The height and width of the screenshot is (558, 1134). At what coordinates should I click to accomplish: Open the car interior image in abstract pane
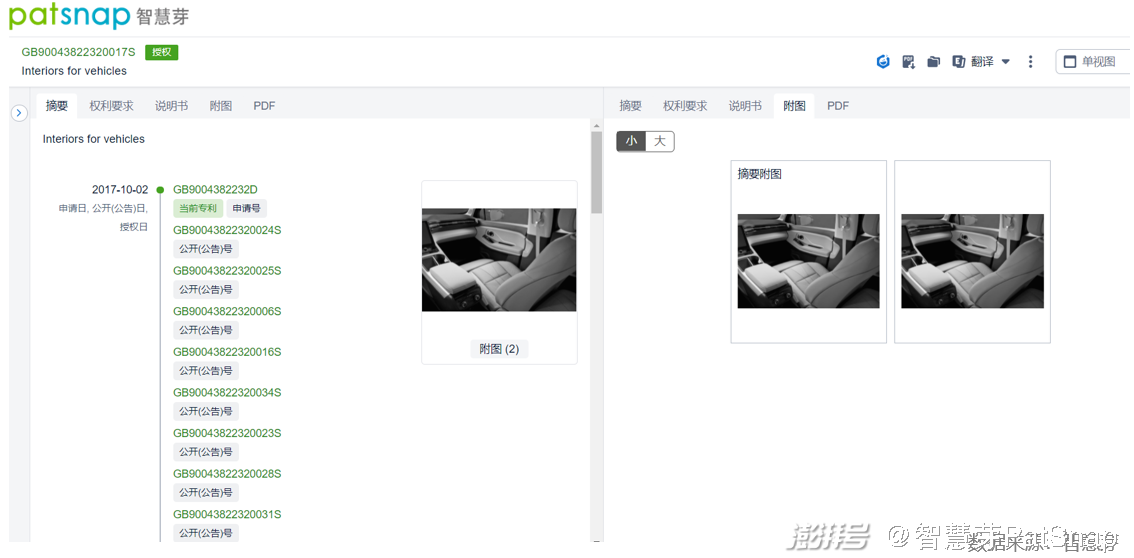499,260
